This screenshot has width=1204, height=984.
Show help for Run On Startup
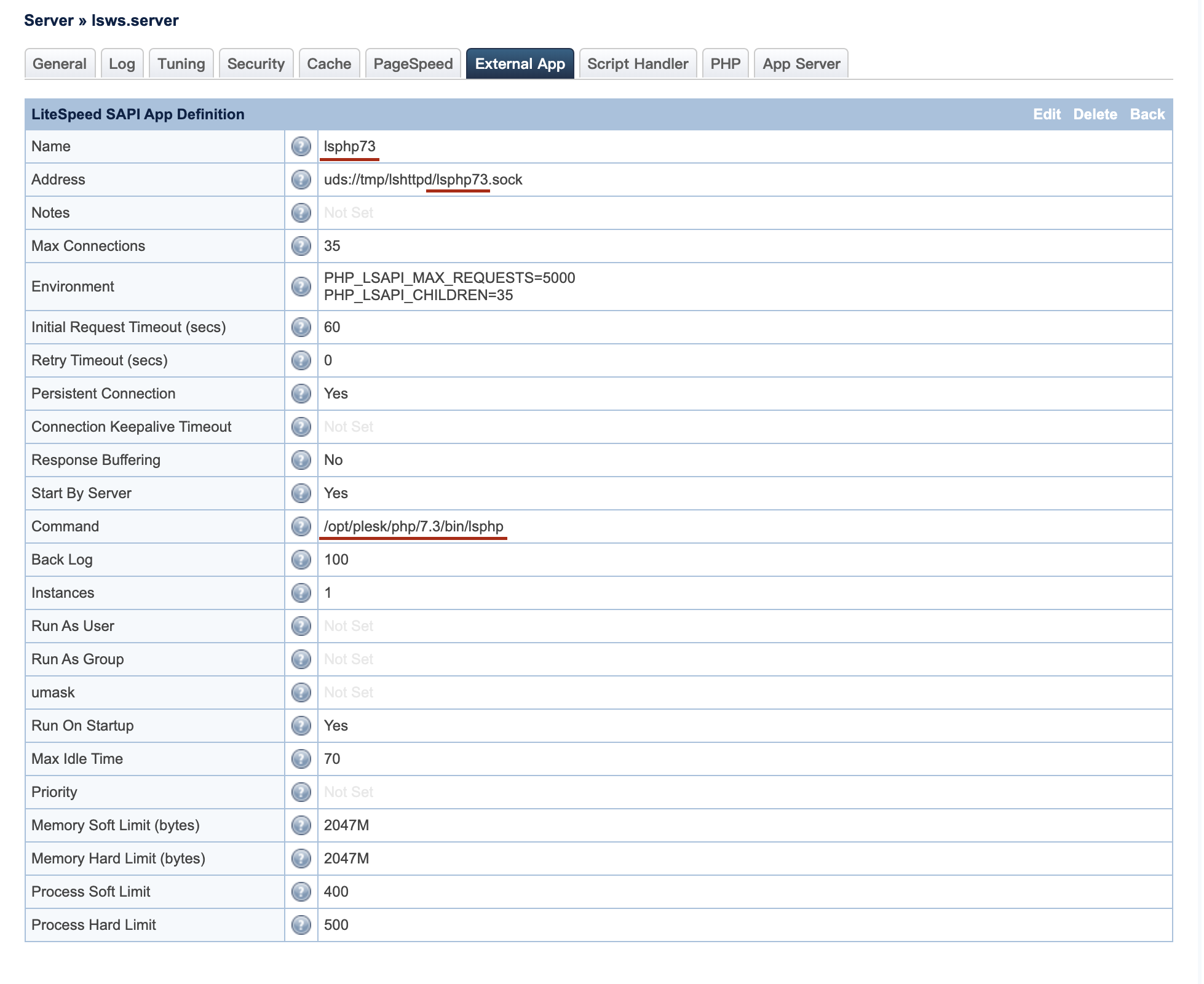click(x=301, y=726)
